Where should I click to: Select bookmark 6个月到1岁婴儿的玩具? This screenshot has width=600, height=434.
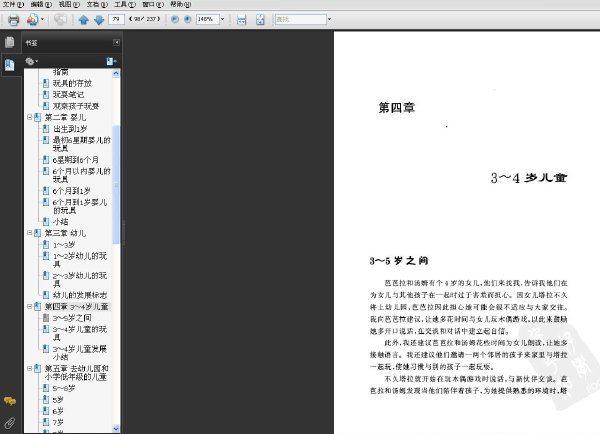(x=80, y=206)
